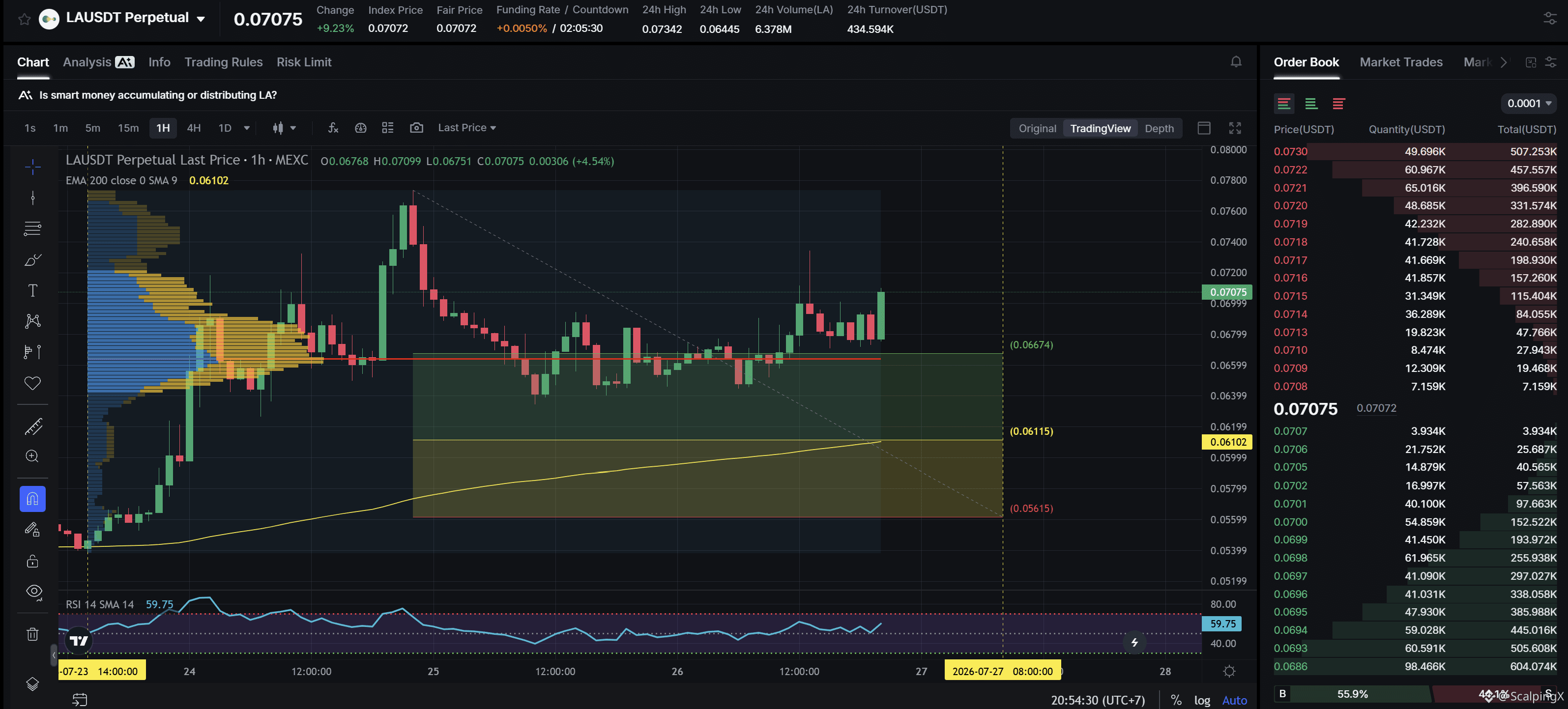Switch chart to TradingView view

click(x=1100, y=128)
